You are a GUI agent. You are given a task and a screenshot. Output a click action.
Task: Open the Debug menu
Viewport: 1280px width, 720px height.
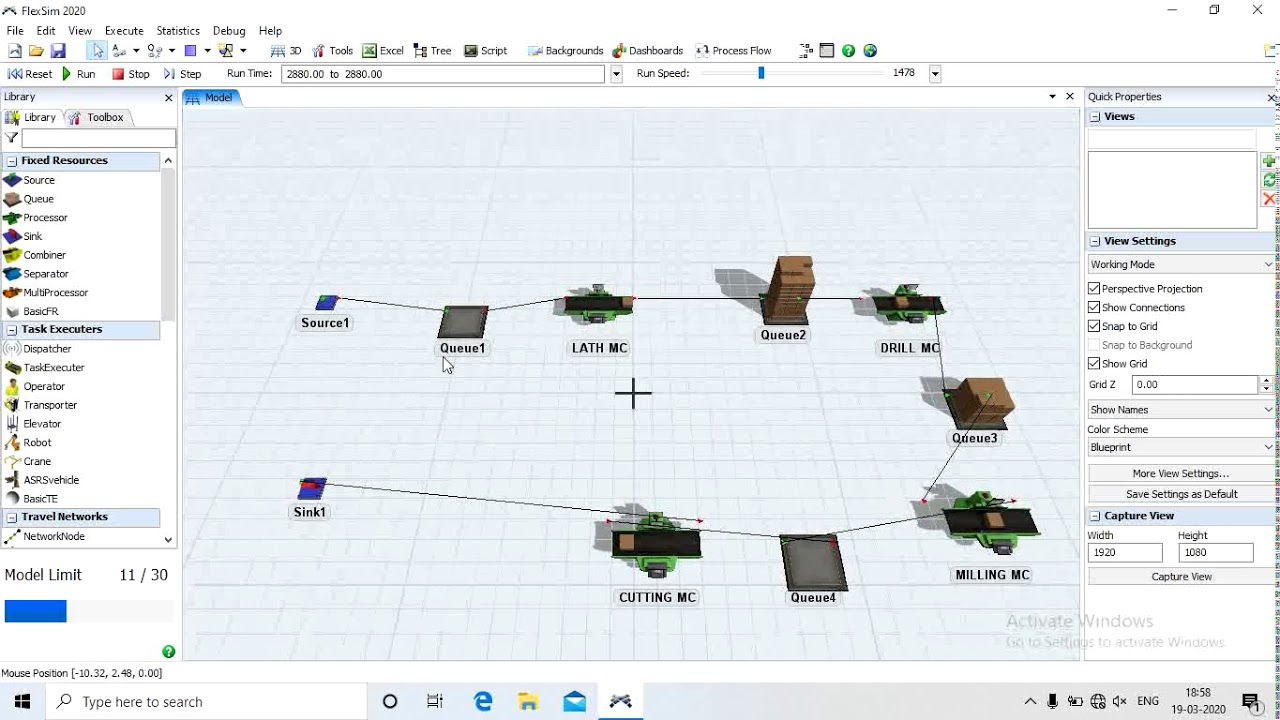tap(229, 31)
